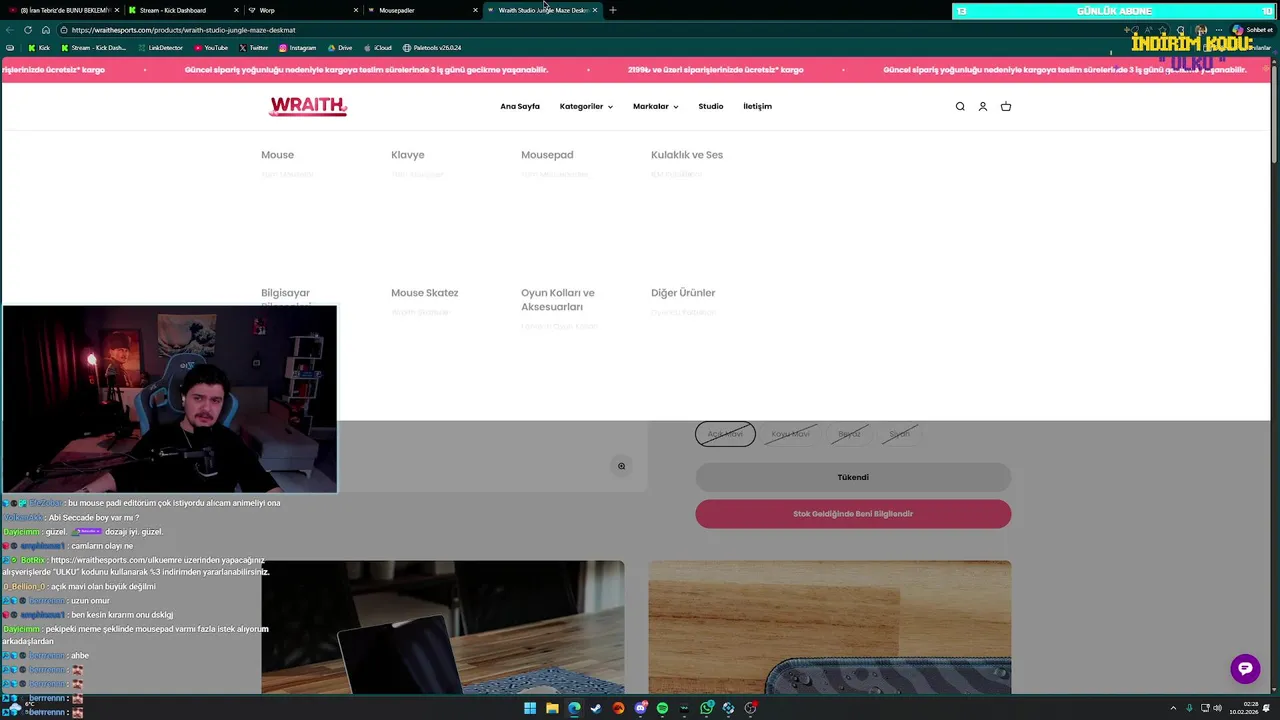Open Microsoft Edge on taskbar
The image size is (1280, 720).
tap(574, 708)
